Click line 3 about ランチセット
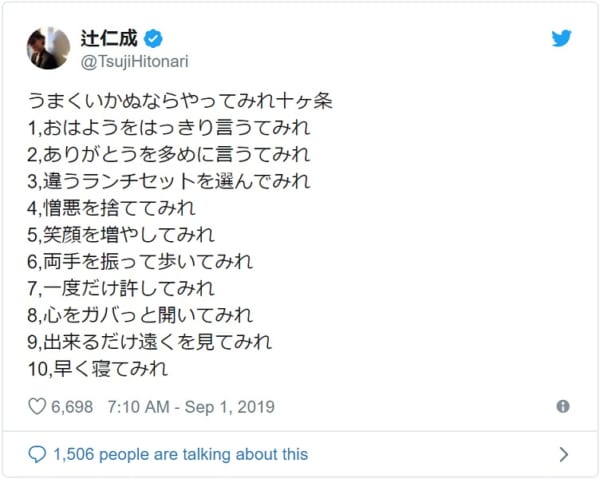The height and width of the screenshot is (479, 600). [x=169, y=181]
